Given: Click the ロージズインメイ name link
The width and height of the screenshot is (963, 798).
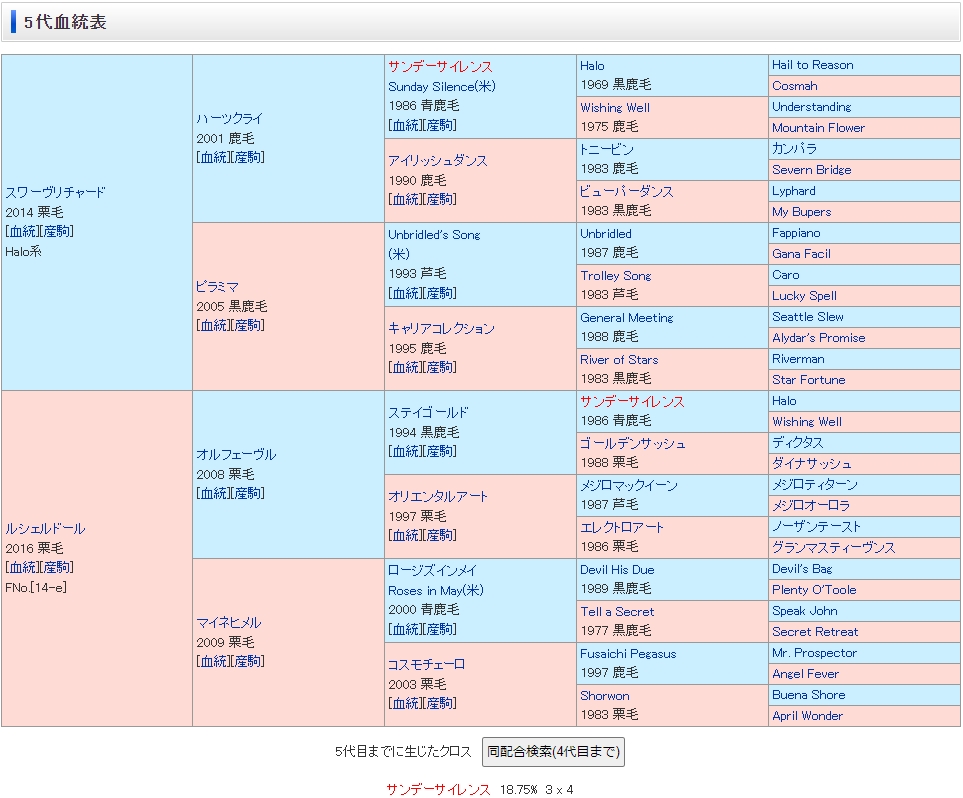Looking at the screenshot, I should (432, 570).
